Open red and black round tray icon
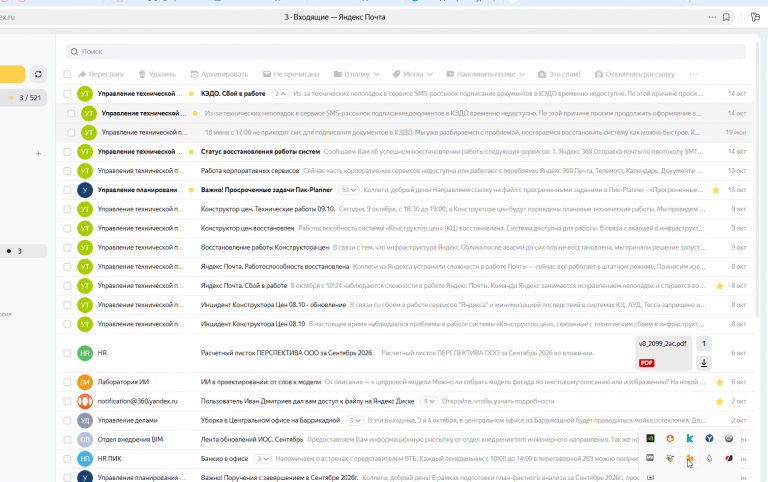768x482 pixels. pos(729,458)
